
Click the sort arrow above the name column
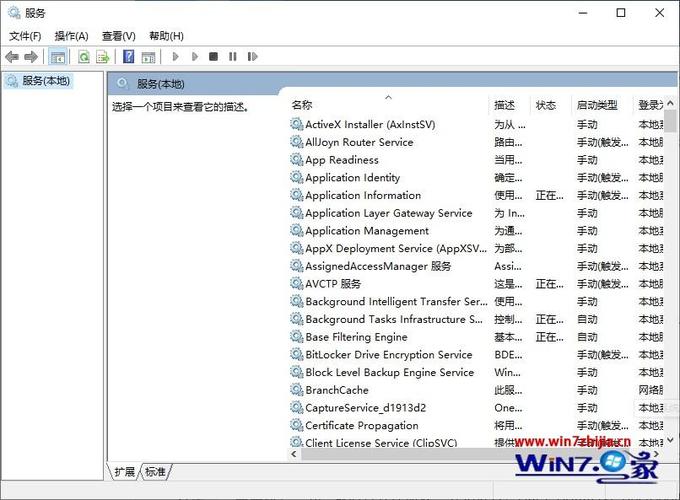pos(389,97)
